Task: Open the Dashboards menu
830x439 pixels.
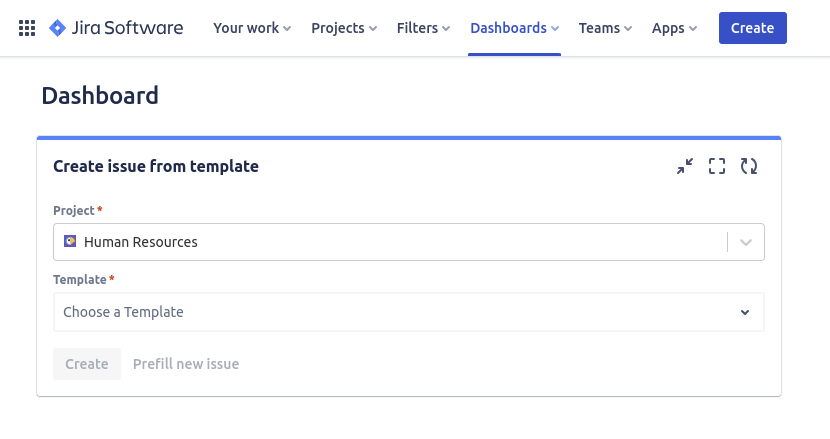Action: [515, 28]
